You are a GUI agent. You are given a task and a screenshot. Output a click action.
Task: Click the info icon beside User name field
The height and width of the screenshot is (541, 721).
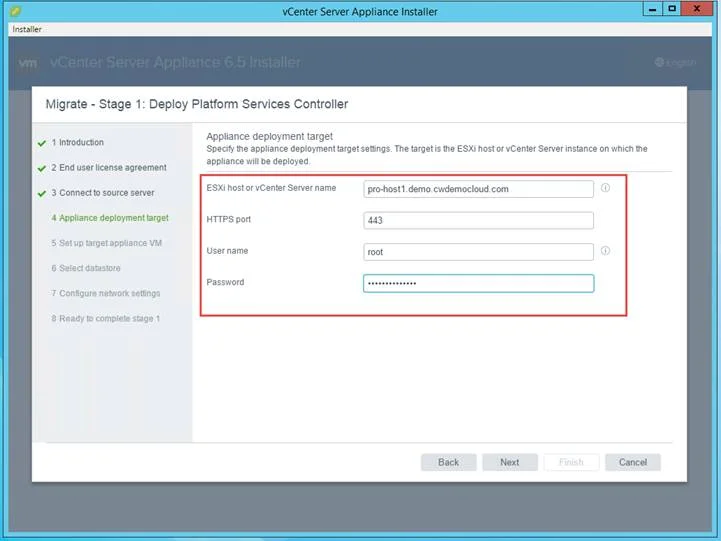(x=605, y=251)
